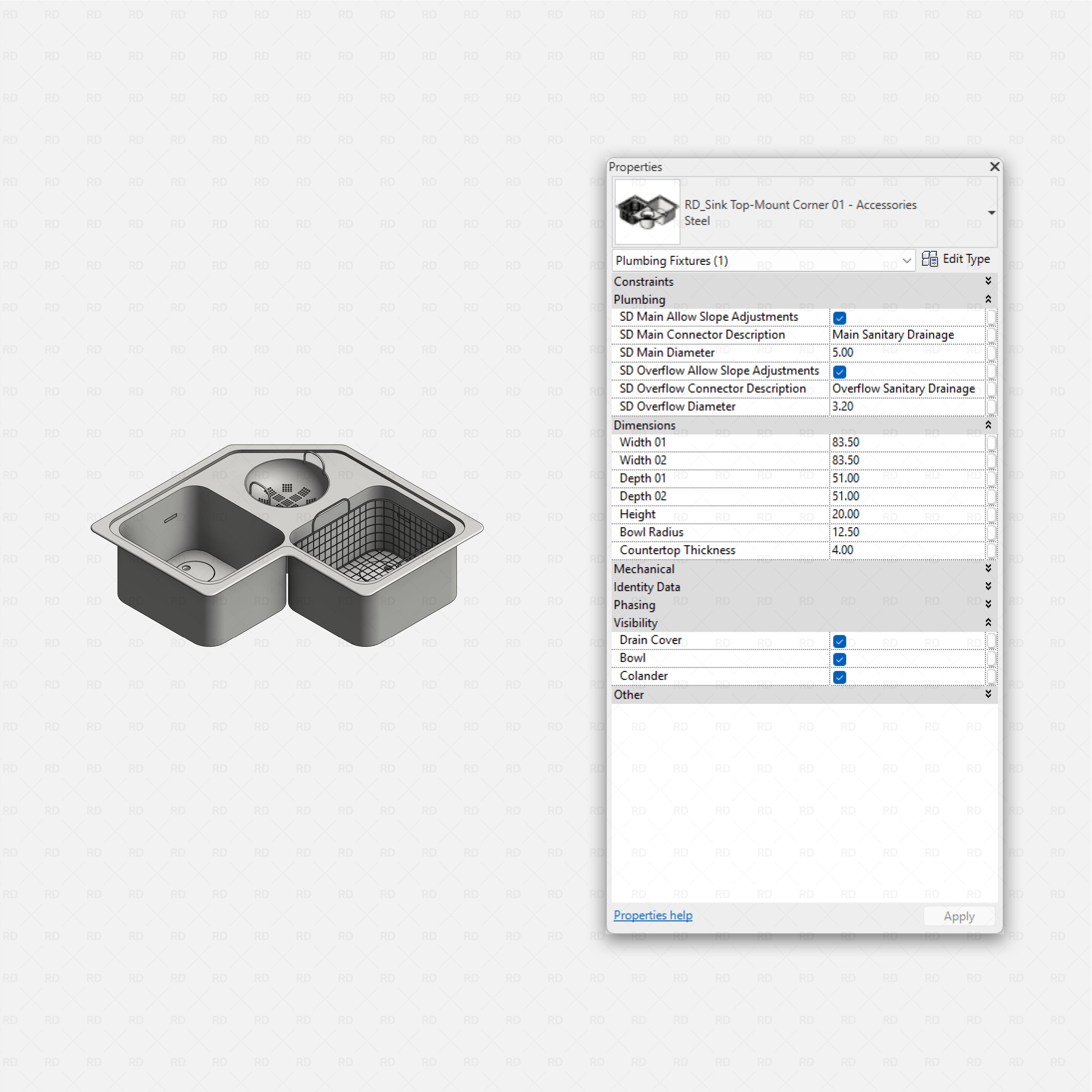Image resolution: width=1092 pixels, height=1092 pixels.
Task: Associate the Bowl Radius parameter
Action: (x=992, y=532)
